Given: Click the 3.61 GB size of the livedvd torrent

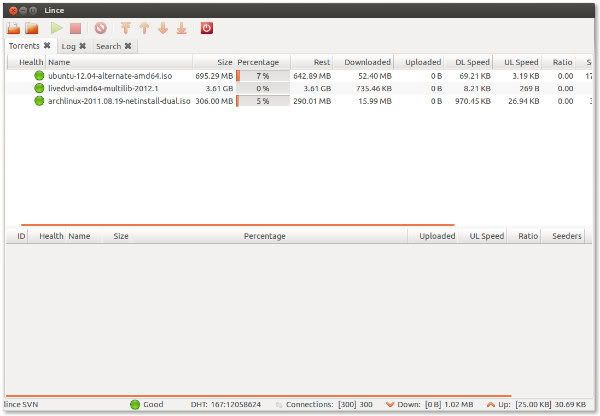Looking at the screenshot, I should [x=219, y=88].
